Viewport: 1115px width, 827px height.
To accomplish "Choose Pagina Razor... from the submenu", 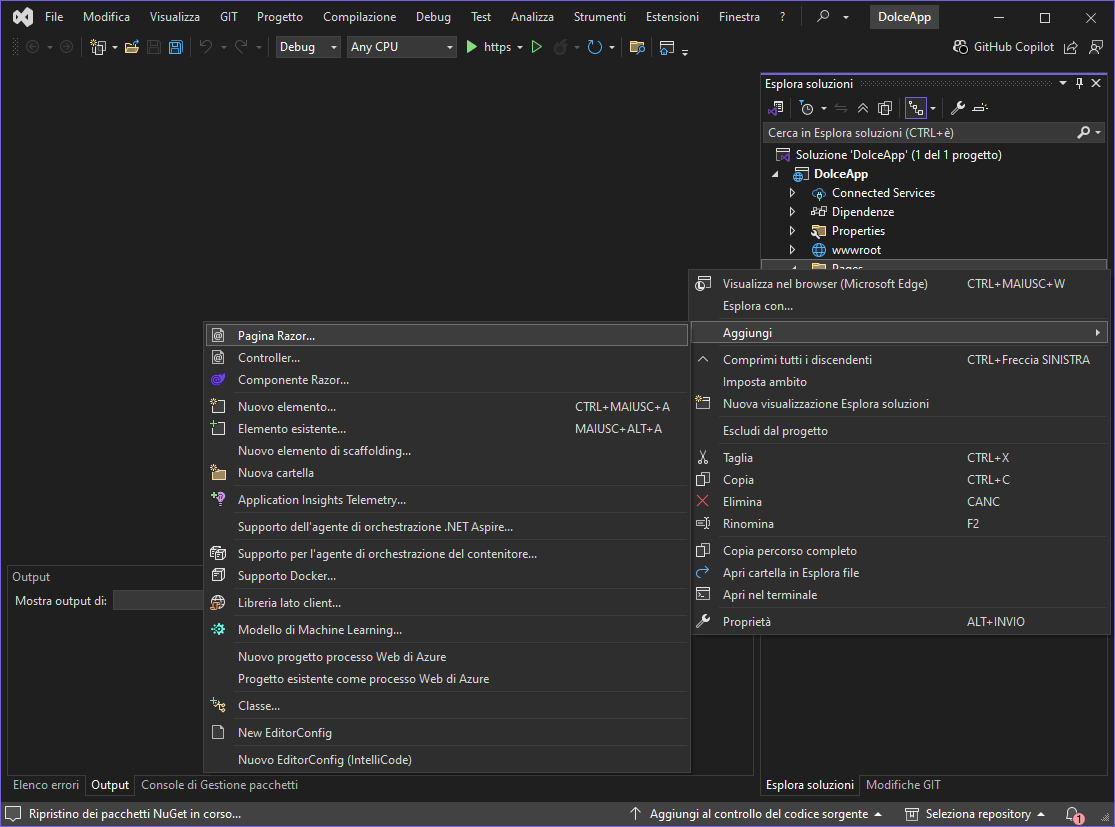I will coord(447,336).
